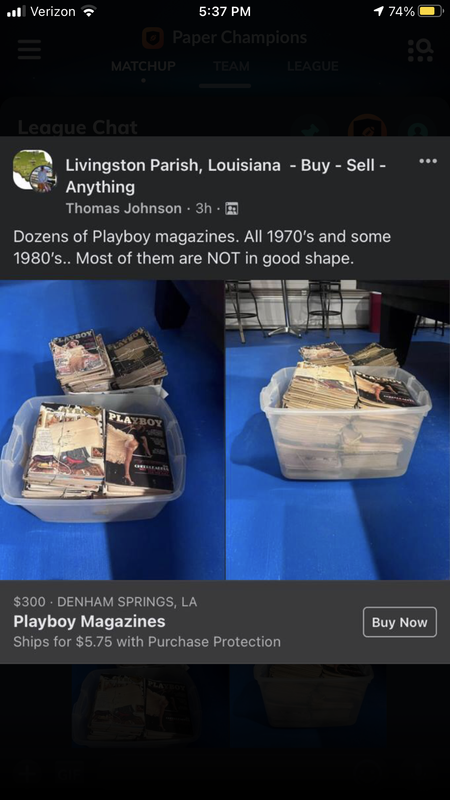Tap the Livingston Parish group avatar

coord(33,171)
